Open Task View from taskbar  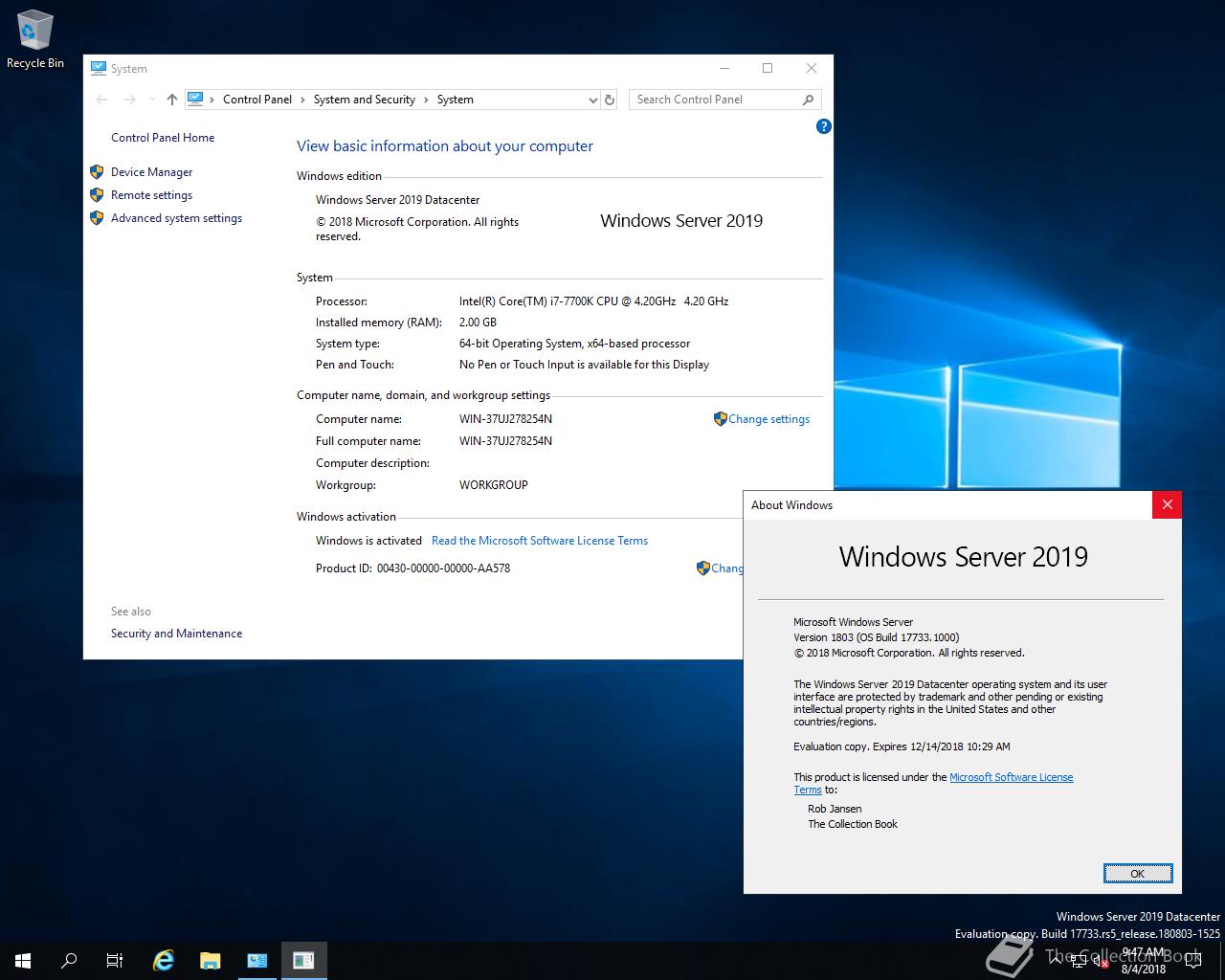click(115, 961)
